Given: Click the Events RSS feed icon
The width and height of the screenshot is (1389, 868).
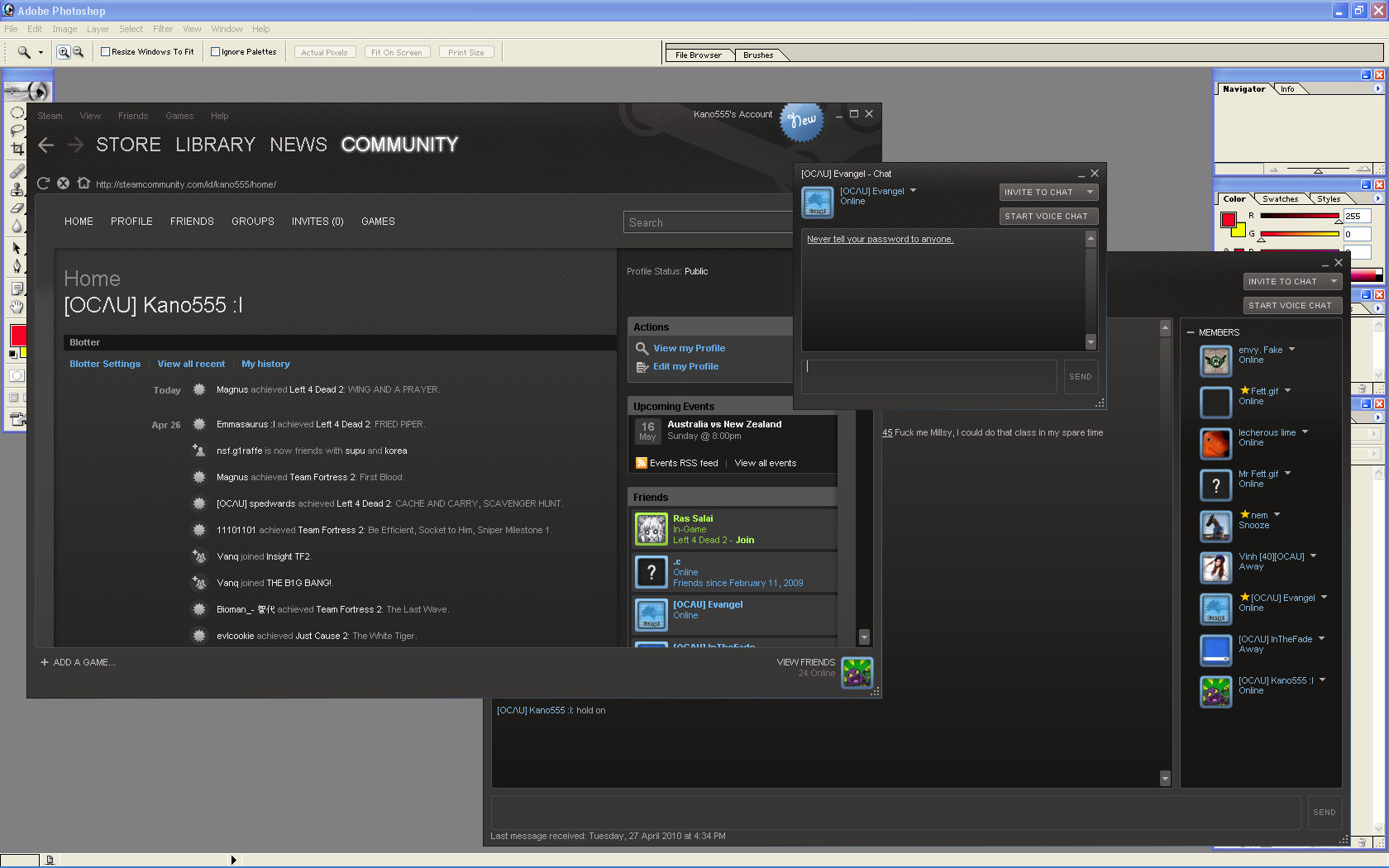Looking at the screenshot, I should point(641,463).
